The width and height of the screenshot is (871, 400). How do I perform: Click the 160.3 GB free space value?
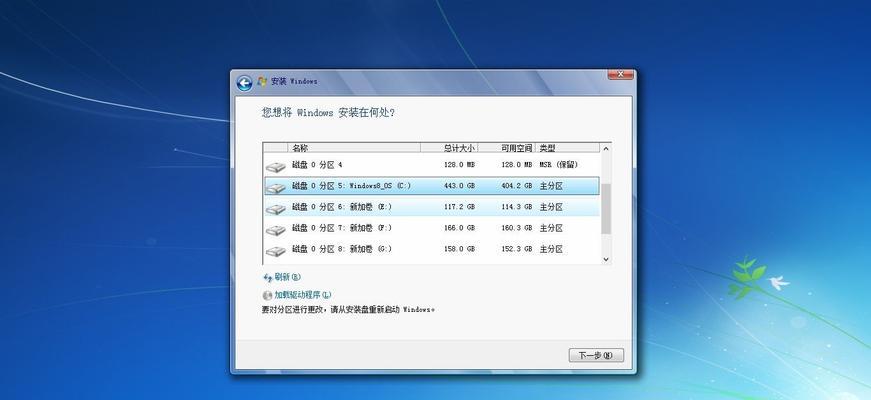(x=517, y=228)
